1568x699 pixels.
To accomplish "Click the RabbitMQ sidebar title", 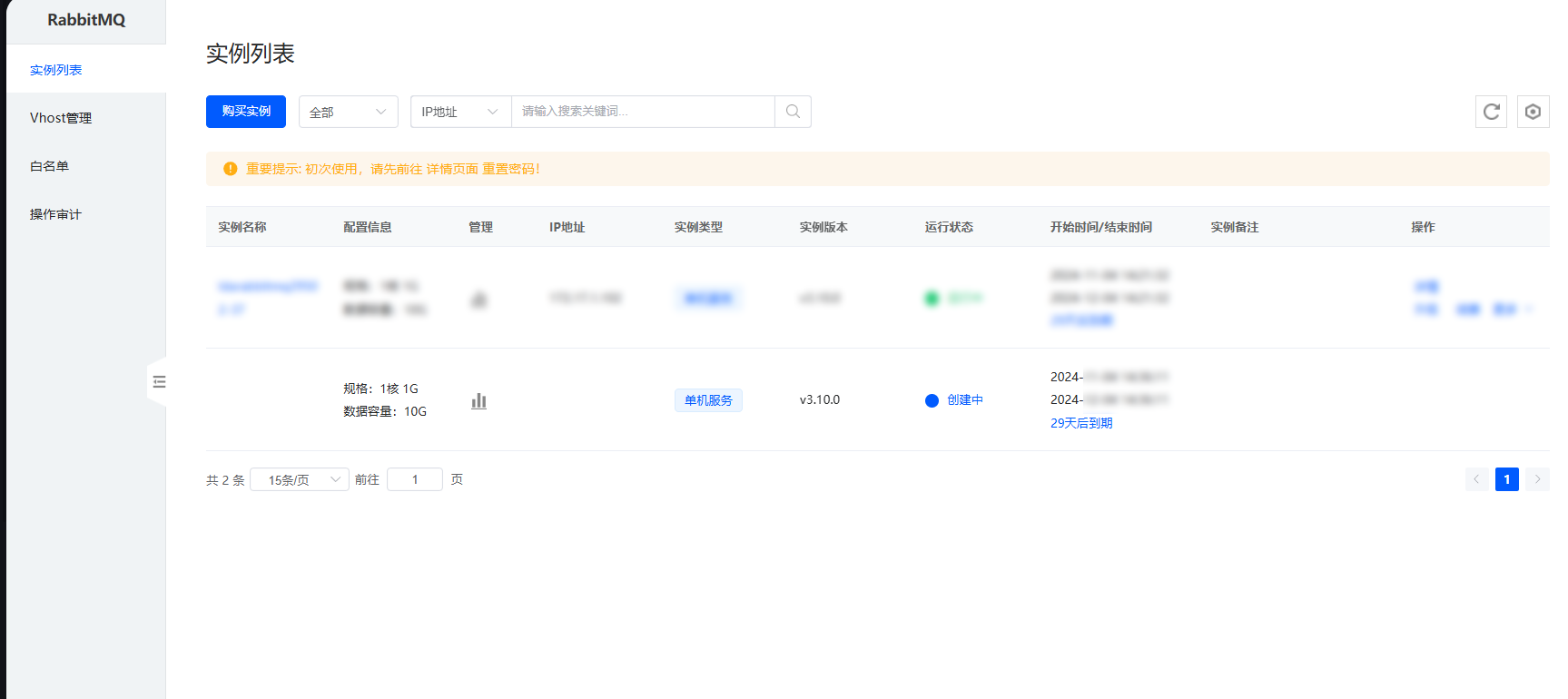I will (86, 20).
